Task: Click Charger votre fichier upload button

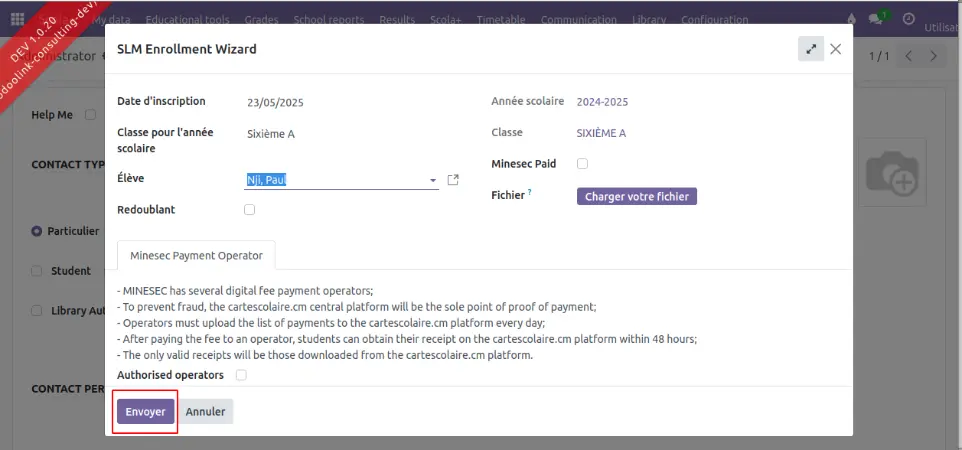Action: (x=636, y=197)
